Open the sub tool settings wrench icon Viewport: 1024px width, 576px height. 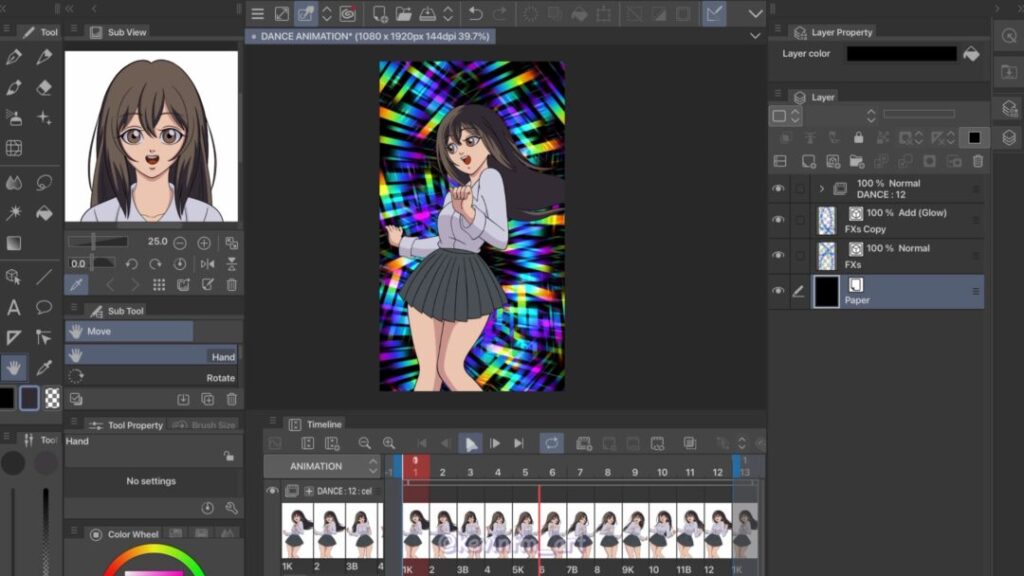pos(231,508)
